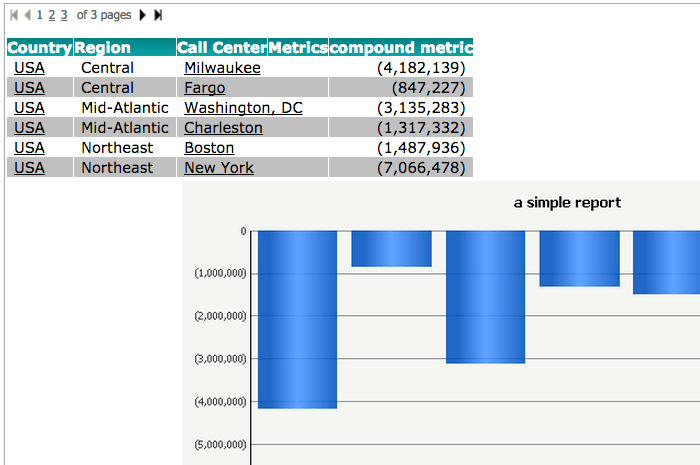Click the (4,000,000) axis label

(x=221, y=402)
